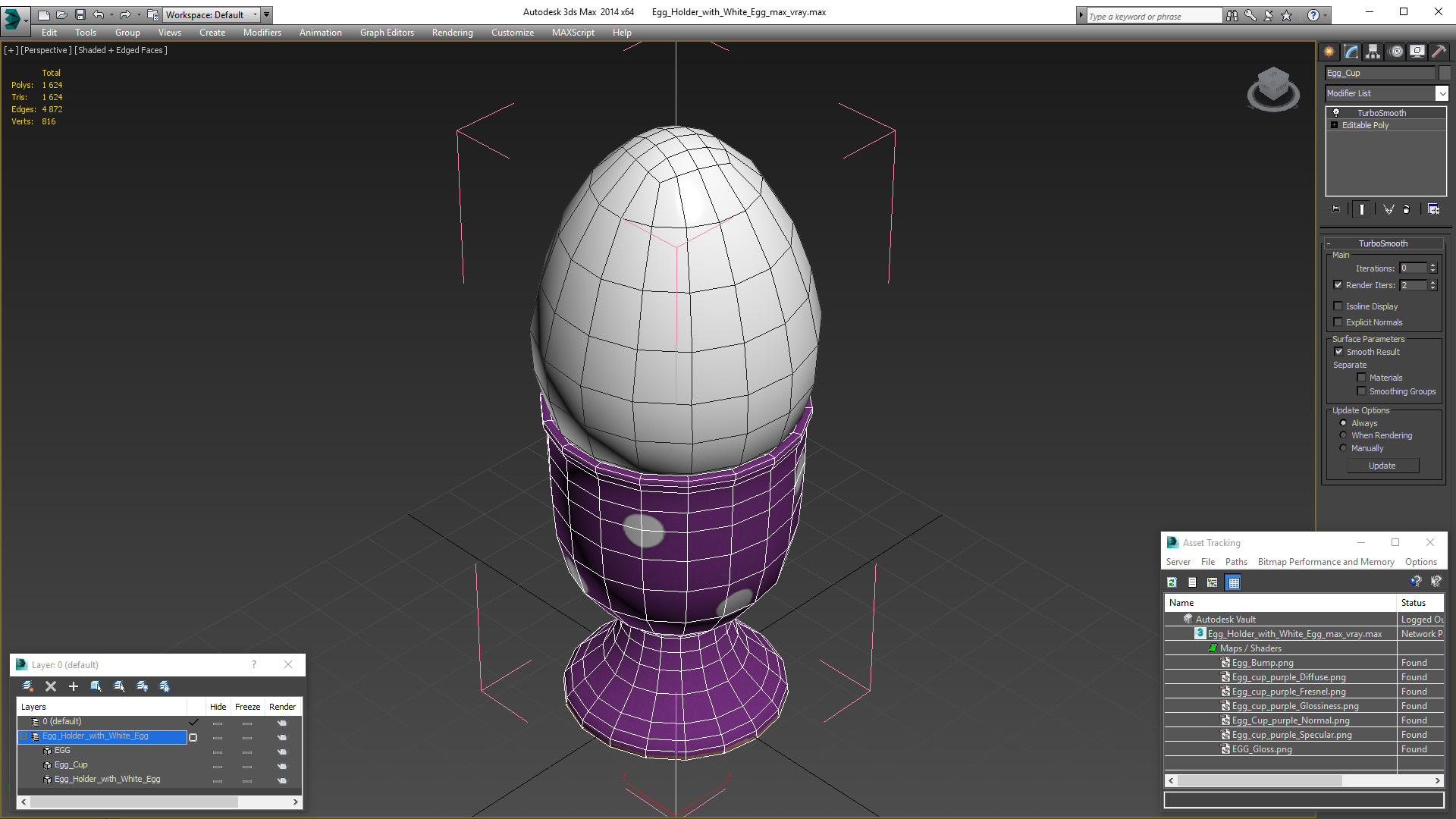Click the Always radio button under Update Options
The height and width of the screenshot is (819, 1456).
click(1343, 422)
